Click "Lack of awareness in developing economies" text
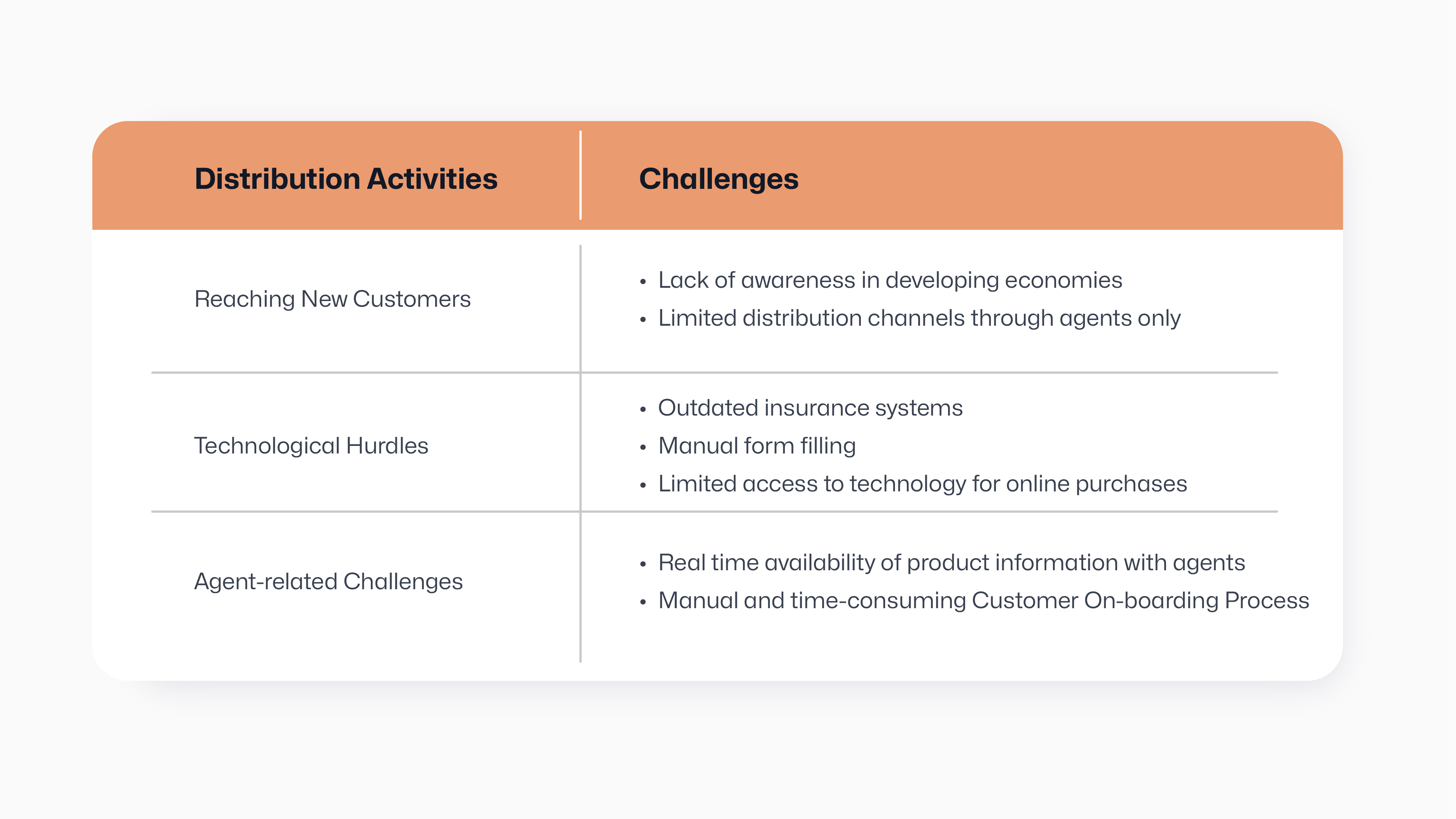Image resolution: width=1456 pixels, height=819 pixels. [x=890, y=280]
